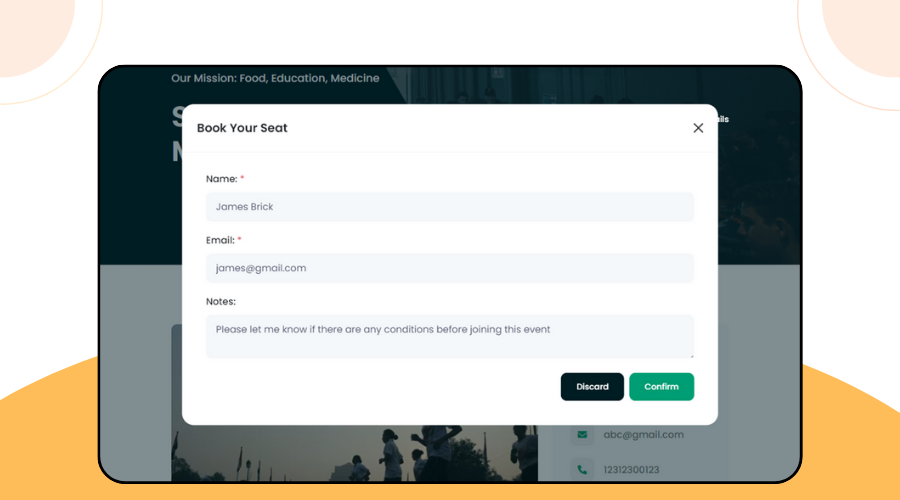Click the envelope email icon
This screenshot has height=500, width=900.
pos(582,434)
